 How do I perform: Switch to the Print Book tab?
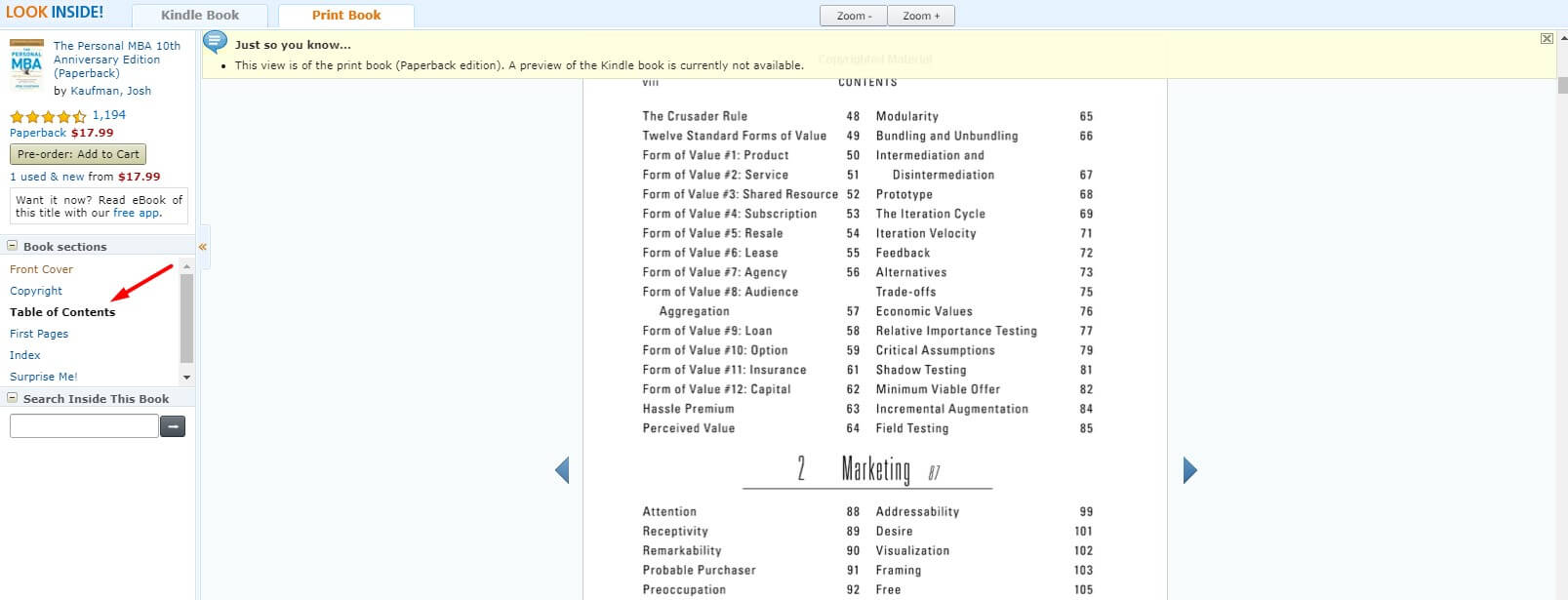(x=346, y=16)
